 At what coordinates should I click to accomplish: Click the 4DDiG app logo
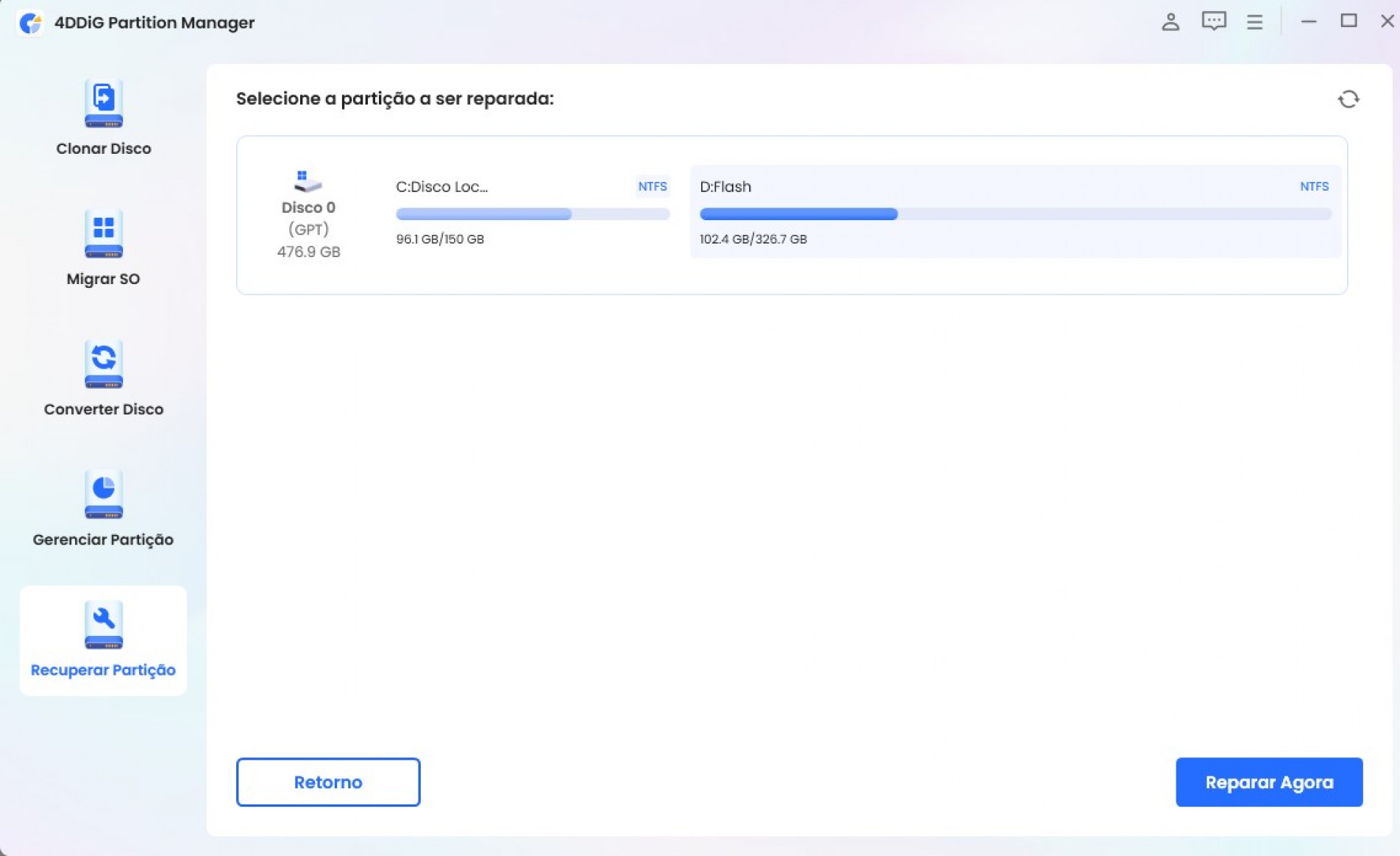pos(30,23)
